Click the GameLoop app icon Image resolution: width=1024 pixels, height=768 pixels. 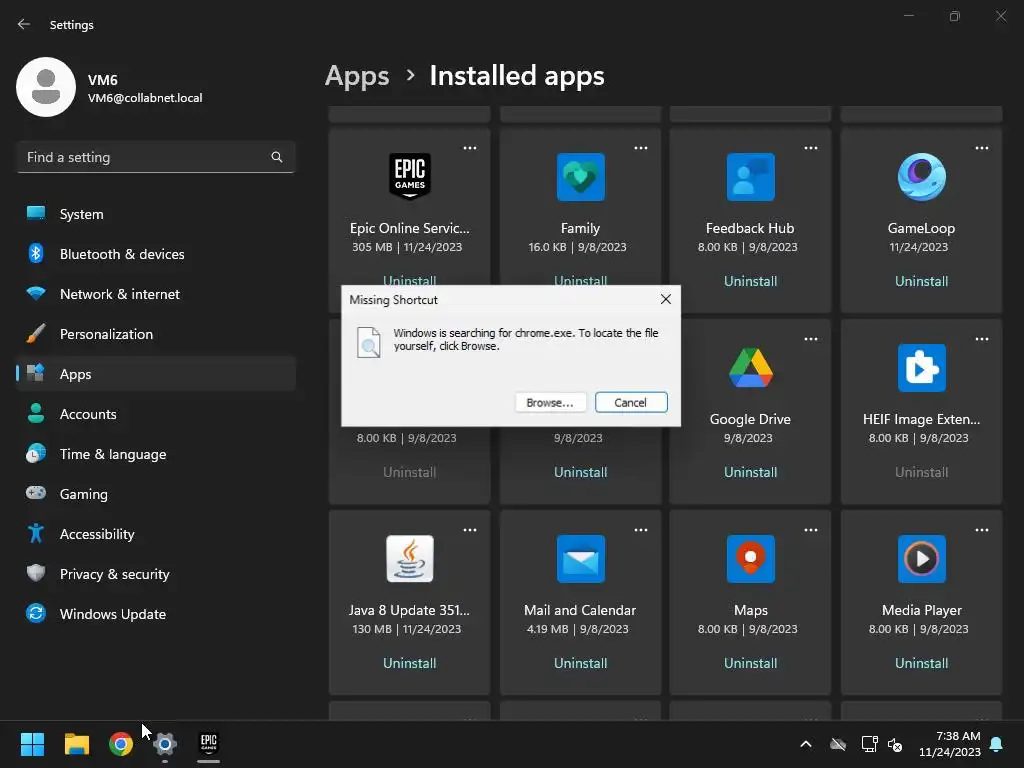click(x=921, y=176)
